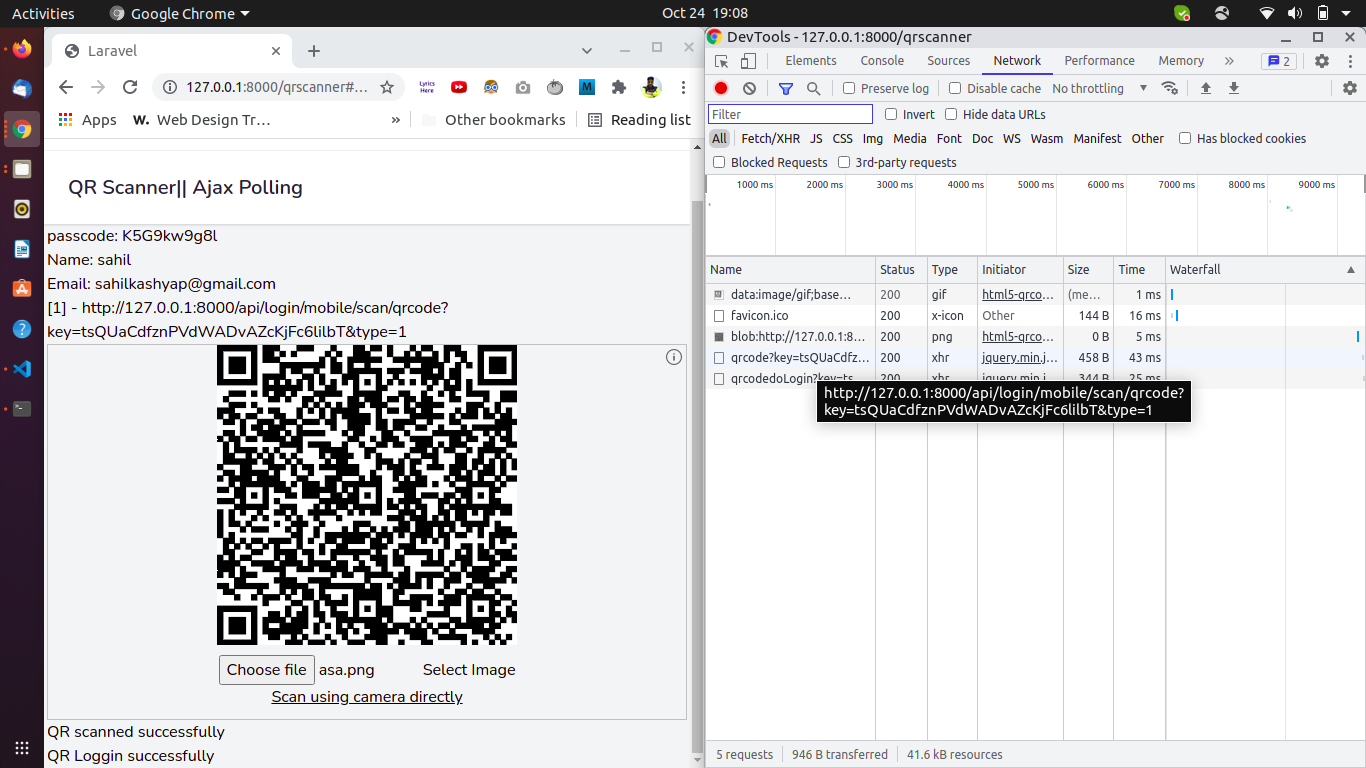Open Reading list

pos(639,119)
